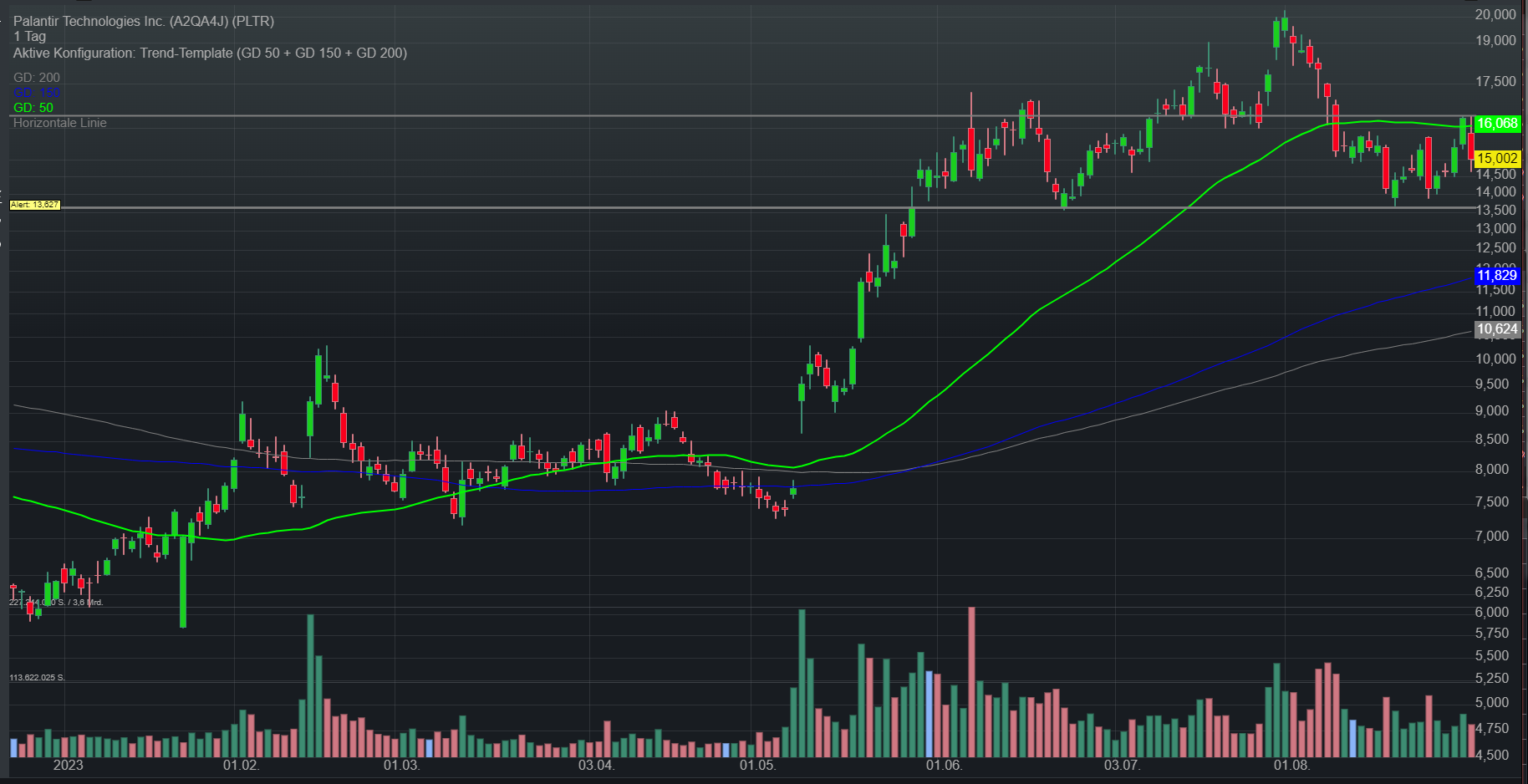1528x784 pixels.
Task: Click the 5,750 price axis label
Action: click(x=1492, y=634)
